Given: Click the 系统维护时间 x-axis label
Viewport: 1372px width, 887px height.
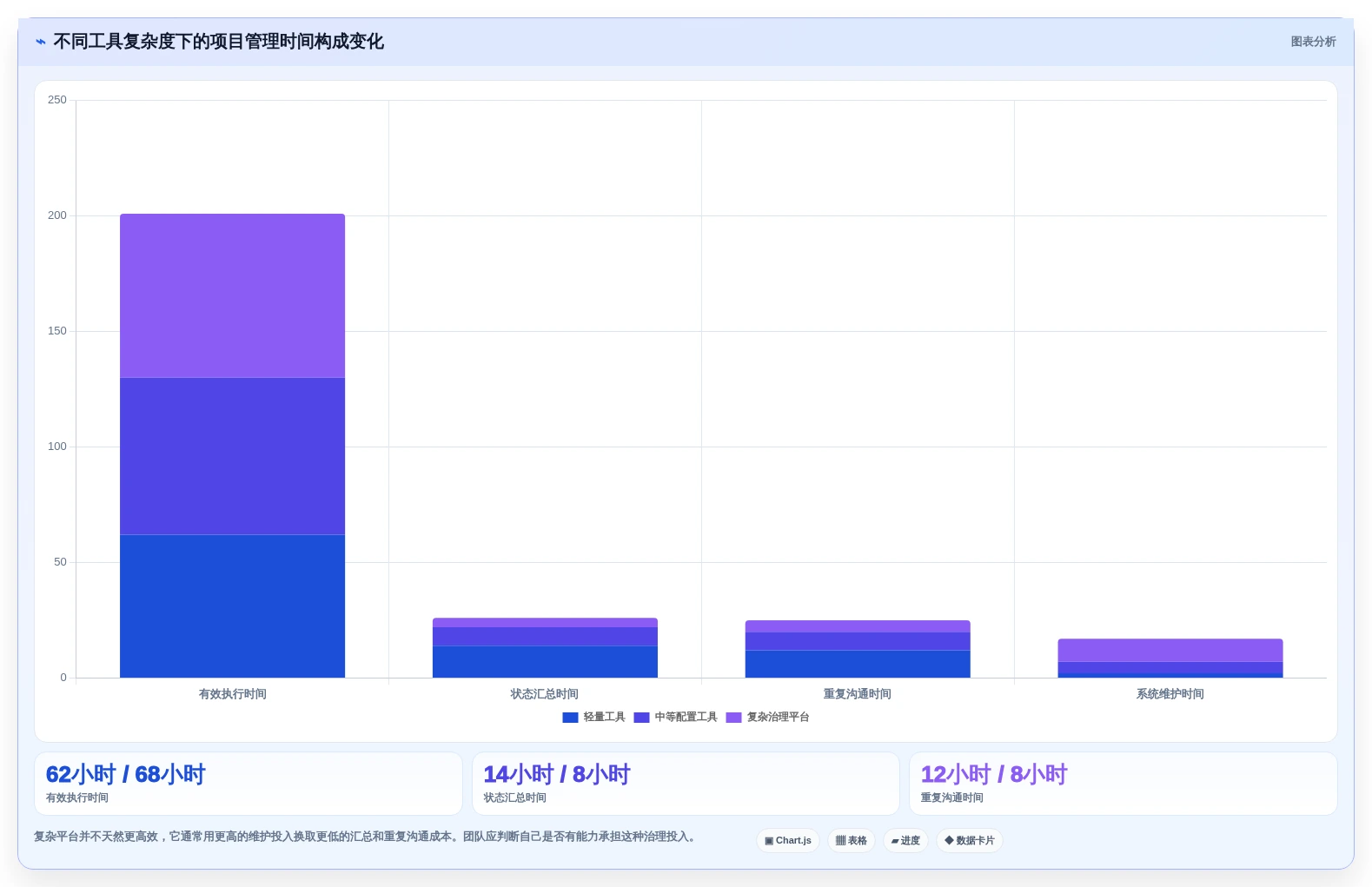Looking at the screenshot, I should click(1170, 694).
